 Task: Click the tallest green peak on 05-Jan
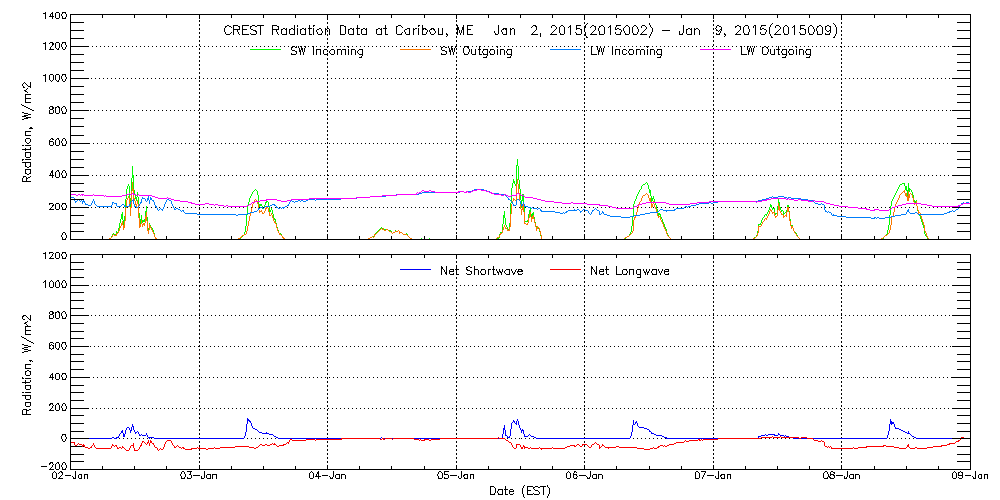click(x=517, y=161)
